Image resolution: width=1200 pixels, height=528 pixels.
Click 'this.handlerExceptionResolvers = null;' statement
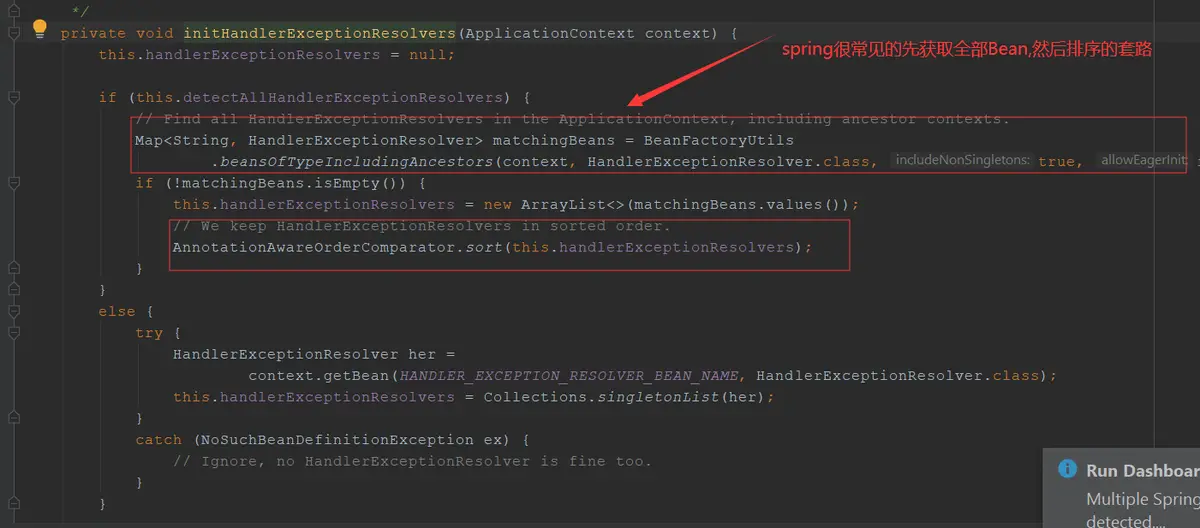276,54
